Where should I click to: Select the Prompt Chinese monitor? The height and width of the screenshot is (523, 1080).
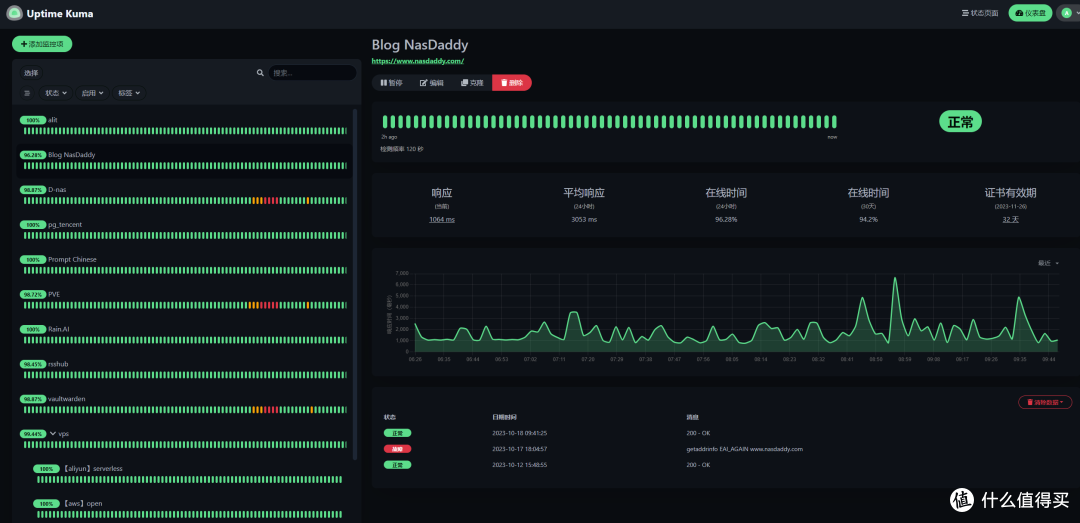(184, 265)
